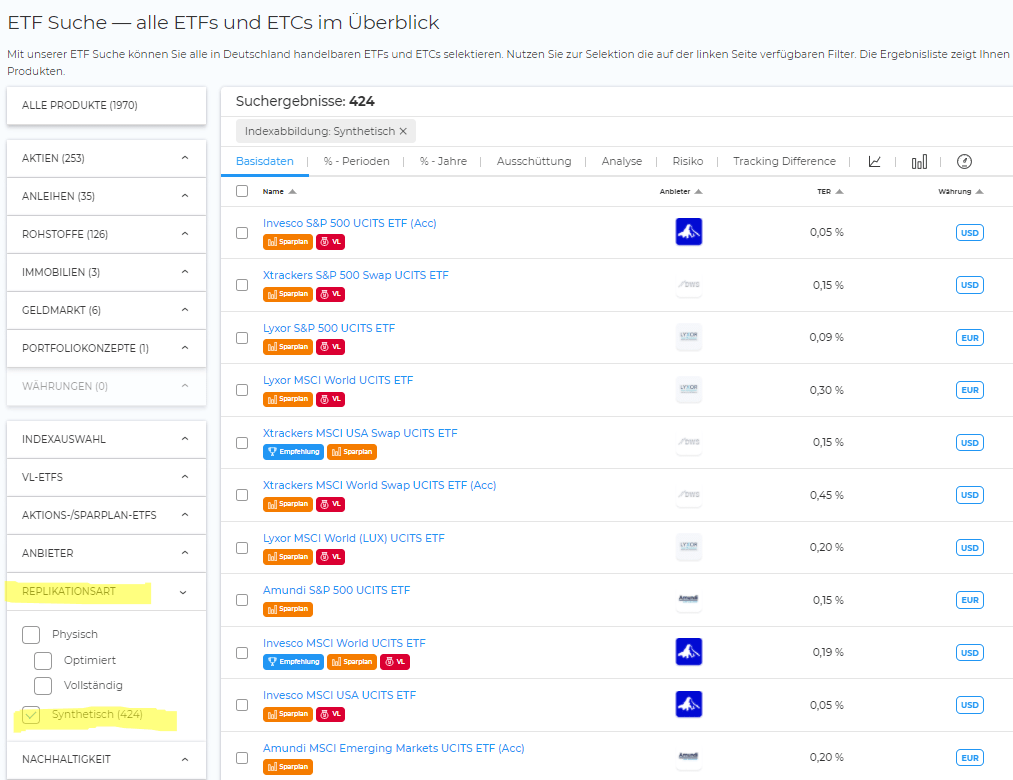Click provider logo of Xtrackers S&P 500 Swap
This screenshot has height=780, width=1013.
(x=689, y=284)
